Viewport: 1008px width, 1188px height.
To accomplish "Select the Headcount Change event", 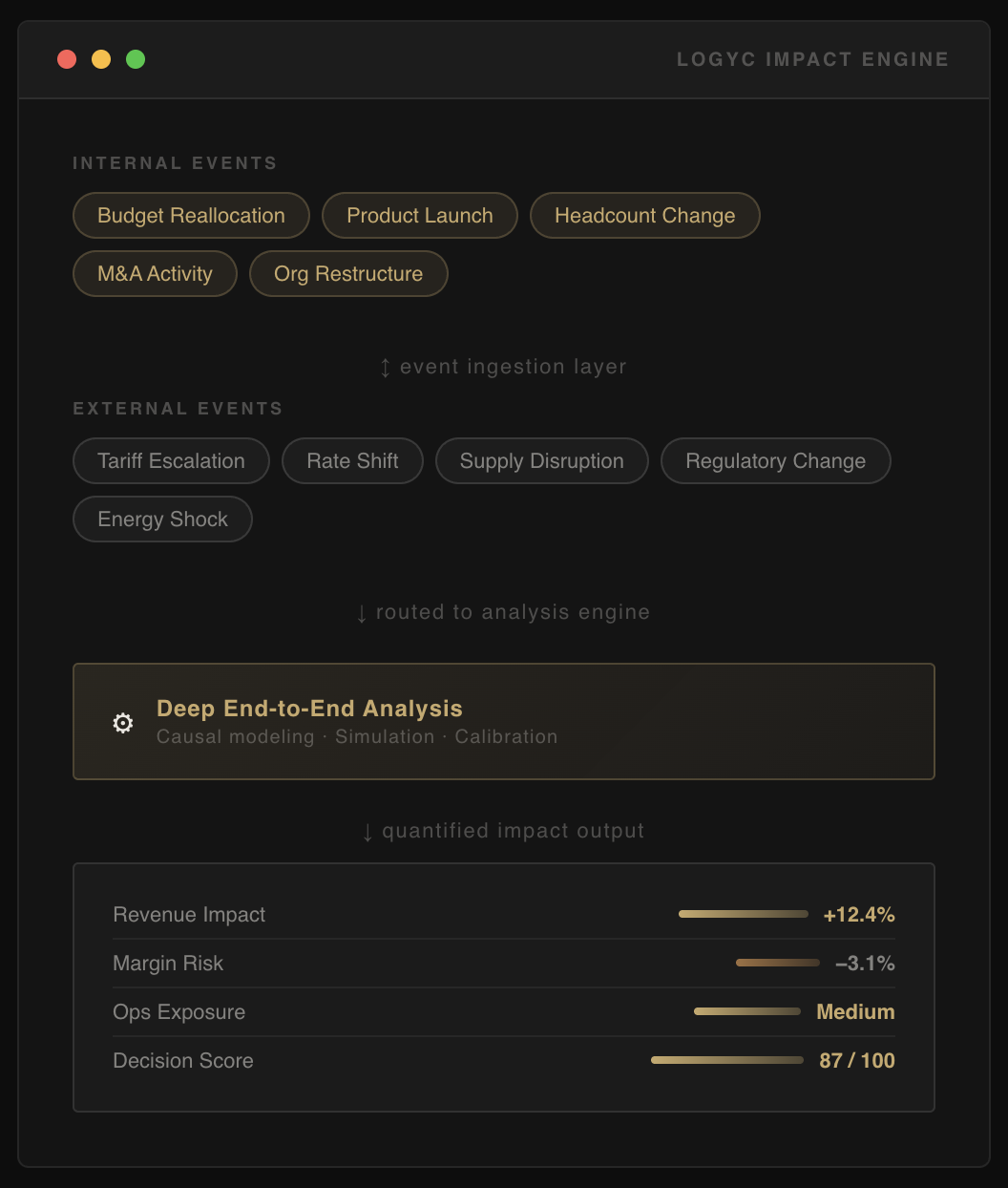I will click(644, 215).
